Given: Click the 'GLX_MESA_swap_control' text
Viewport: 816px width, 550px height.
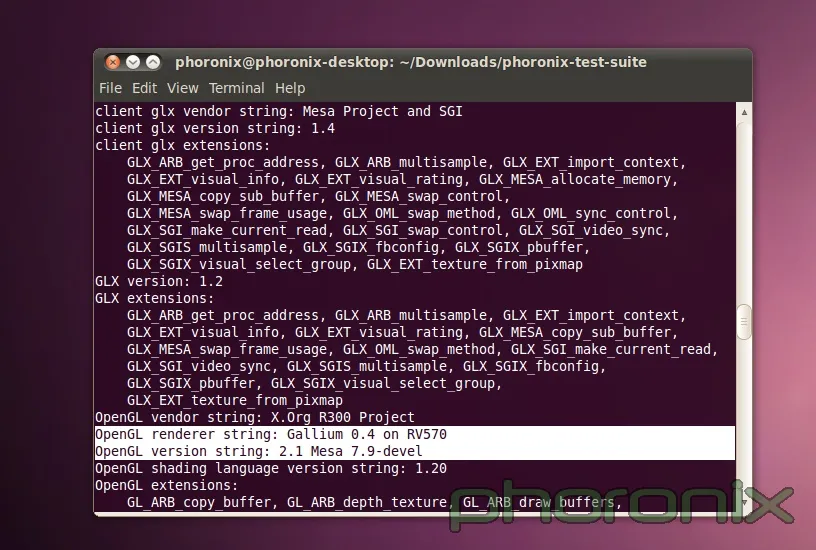Looking at the screenshot, I should 419,197.
